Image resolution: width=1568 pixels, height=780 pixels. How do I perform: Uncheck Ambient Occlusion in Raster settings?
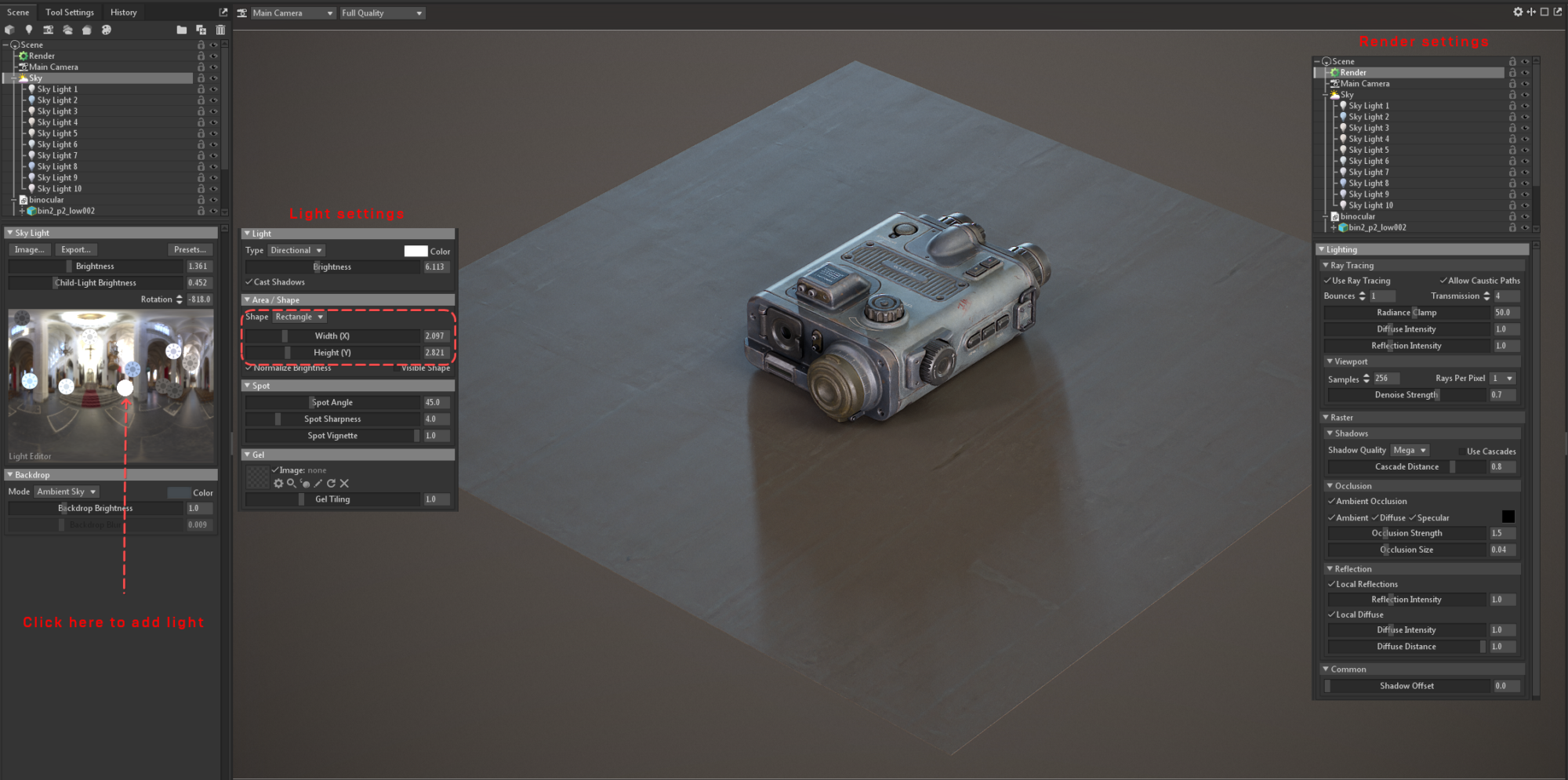pyautogui.click(x=1332, y=501)
